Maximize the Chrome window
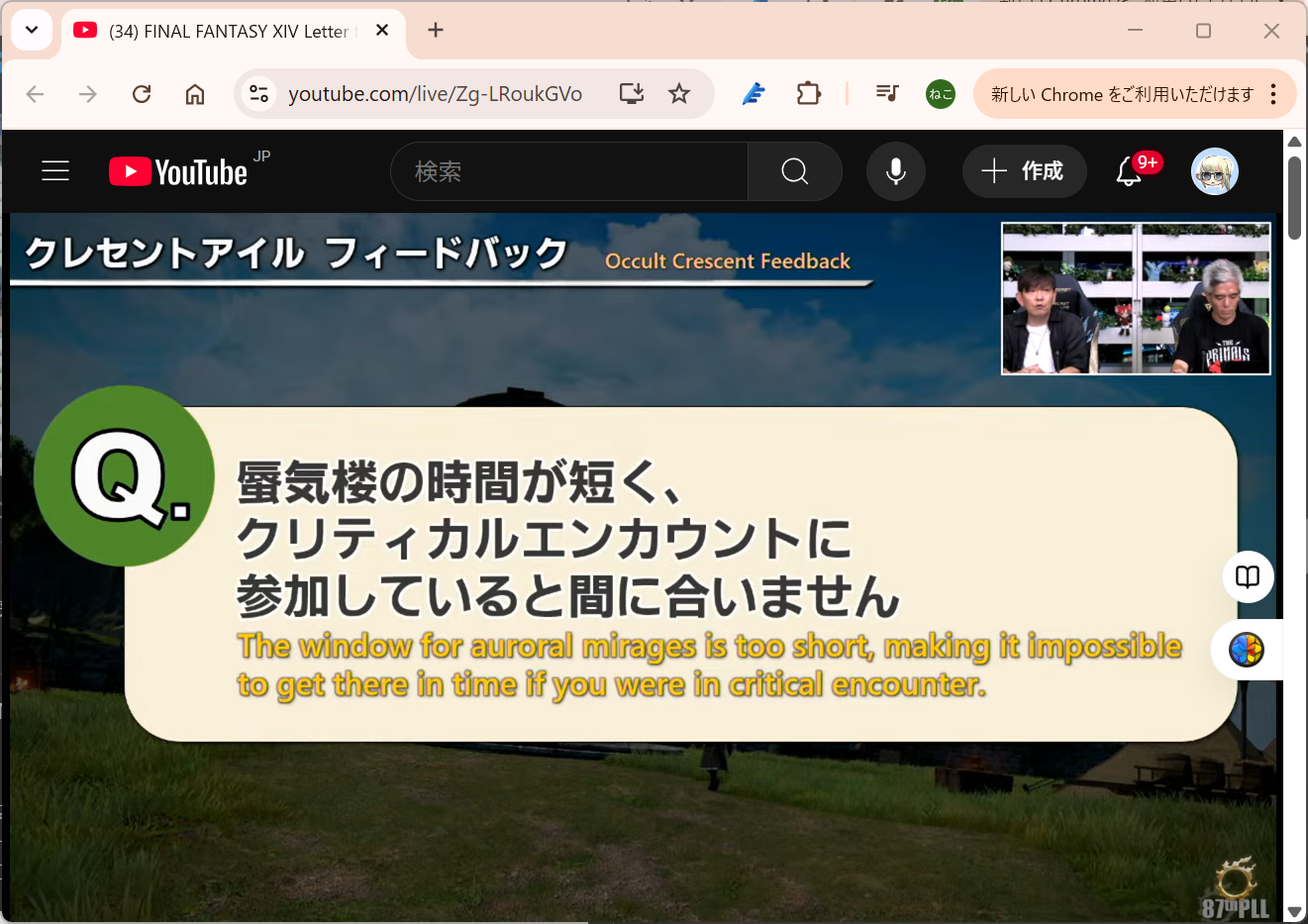This screenshot has width=1308, height=924. point(1204,31)
